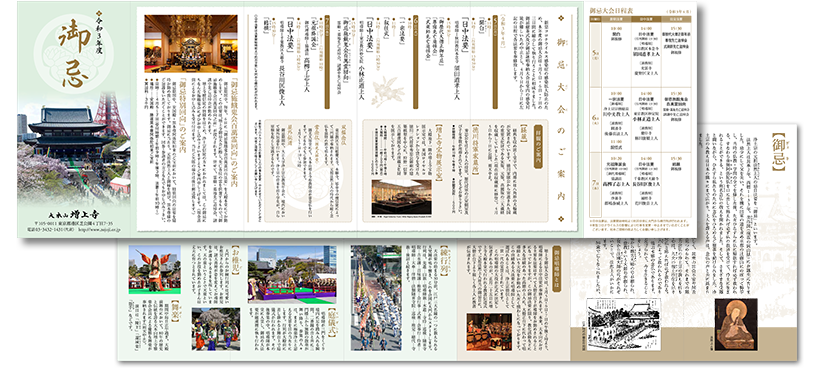This screenshot has height=368, width=820.
Task: Select the green-carpet stage ceremony photo
Action: [x=292, y=274]
